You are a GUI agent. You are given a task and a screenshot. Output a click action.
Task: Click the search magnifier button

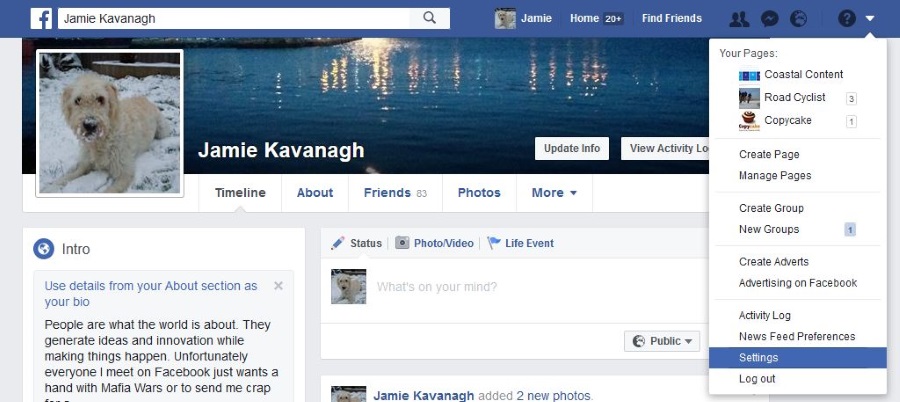[x=429, y=18]
